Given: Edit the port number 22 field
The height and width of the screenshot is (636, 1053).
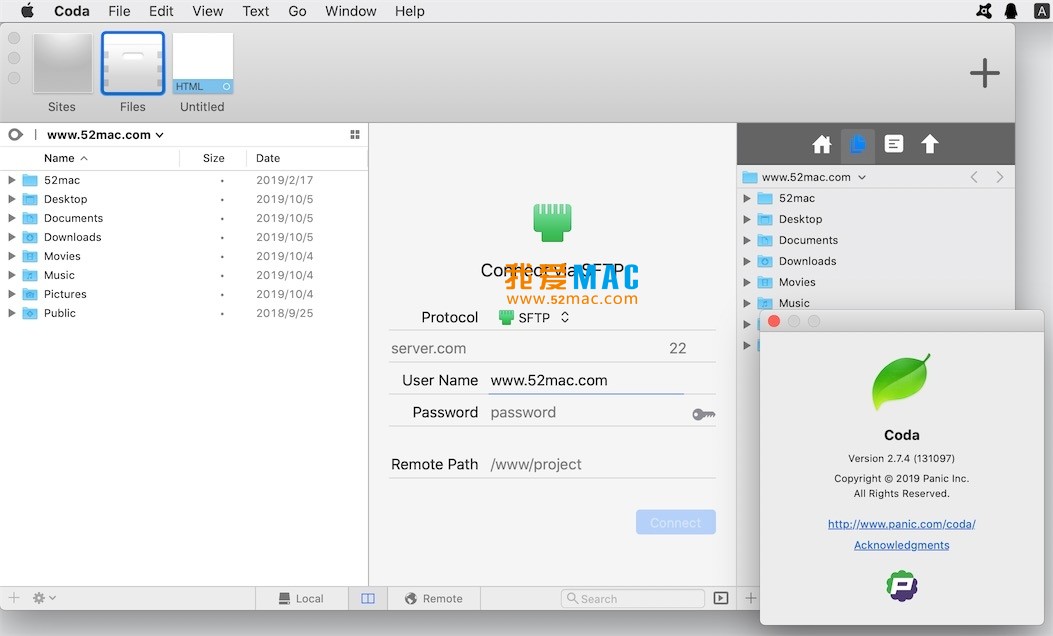Looking at the screenshot, I should click(x=678, y=348).
